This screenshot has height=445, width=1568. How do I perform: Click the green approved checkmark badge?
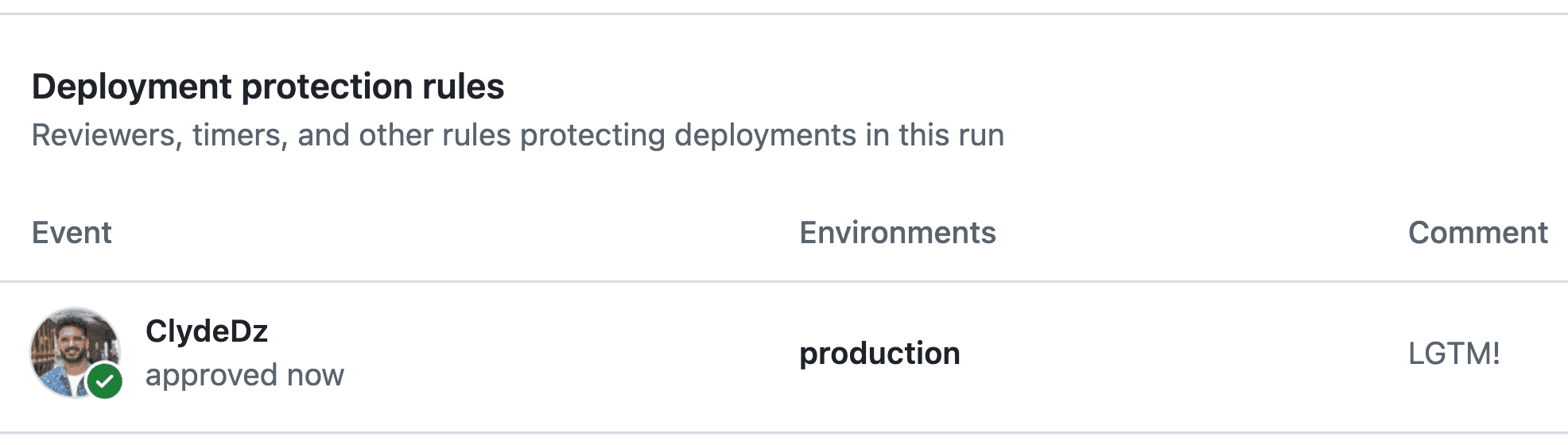(x=105, y=381)
